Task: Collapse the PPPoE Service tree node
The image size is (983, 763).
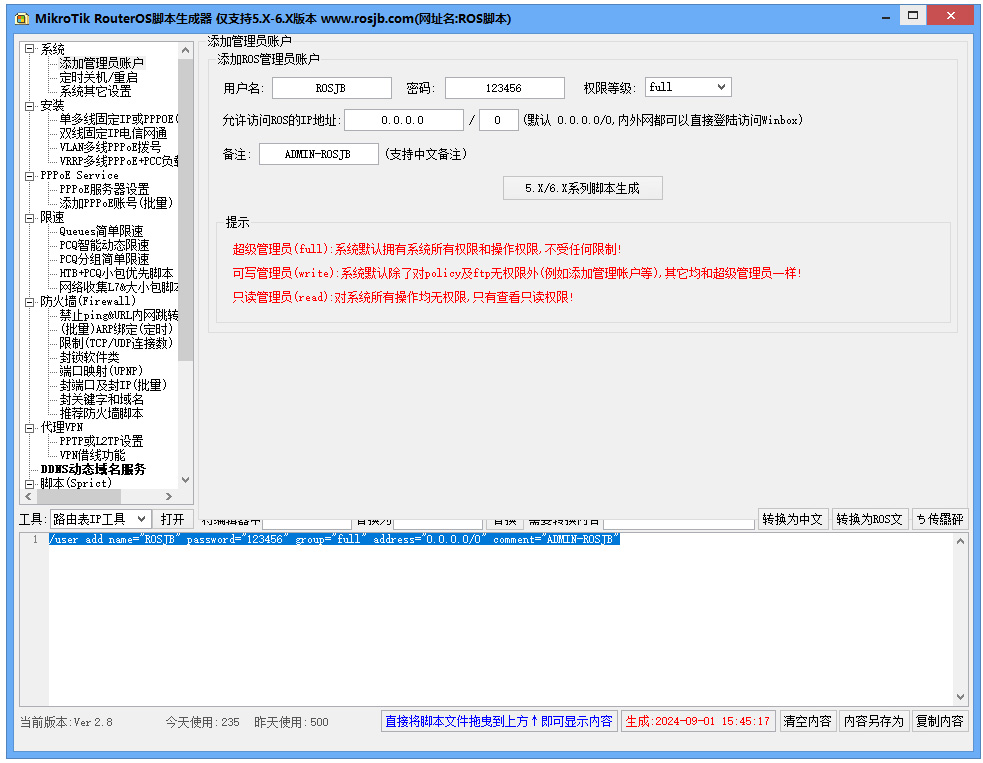Action: click(x=29, y=176)
